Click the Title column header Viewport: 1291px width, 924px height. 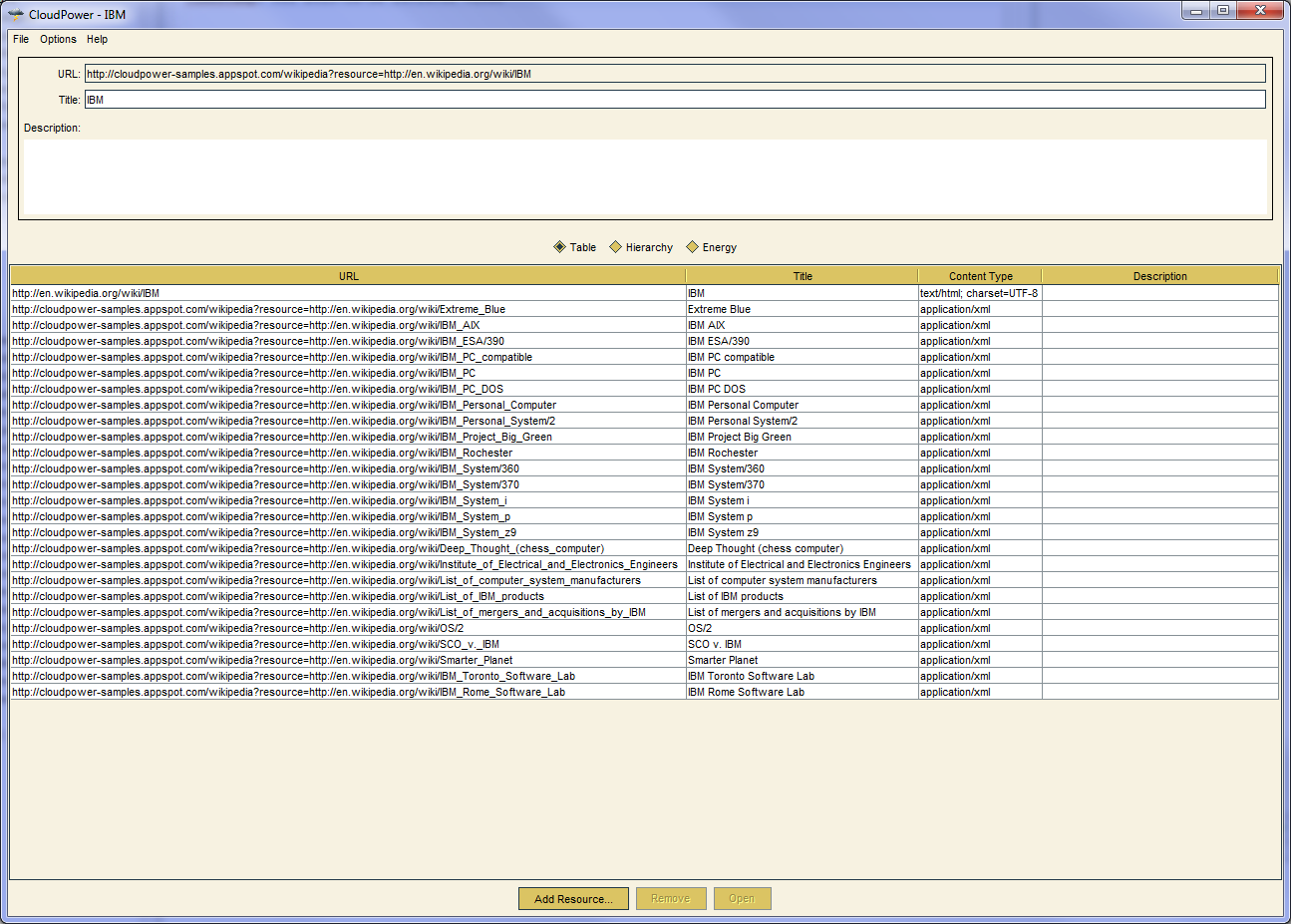point(803,276)
